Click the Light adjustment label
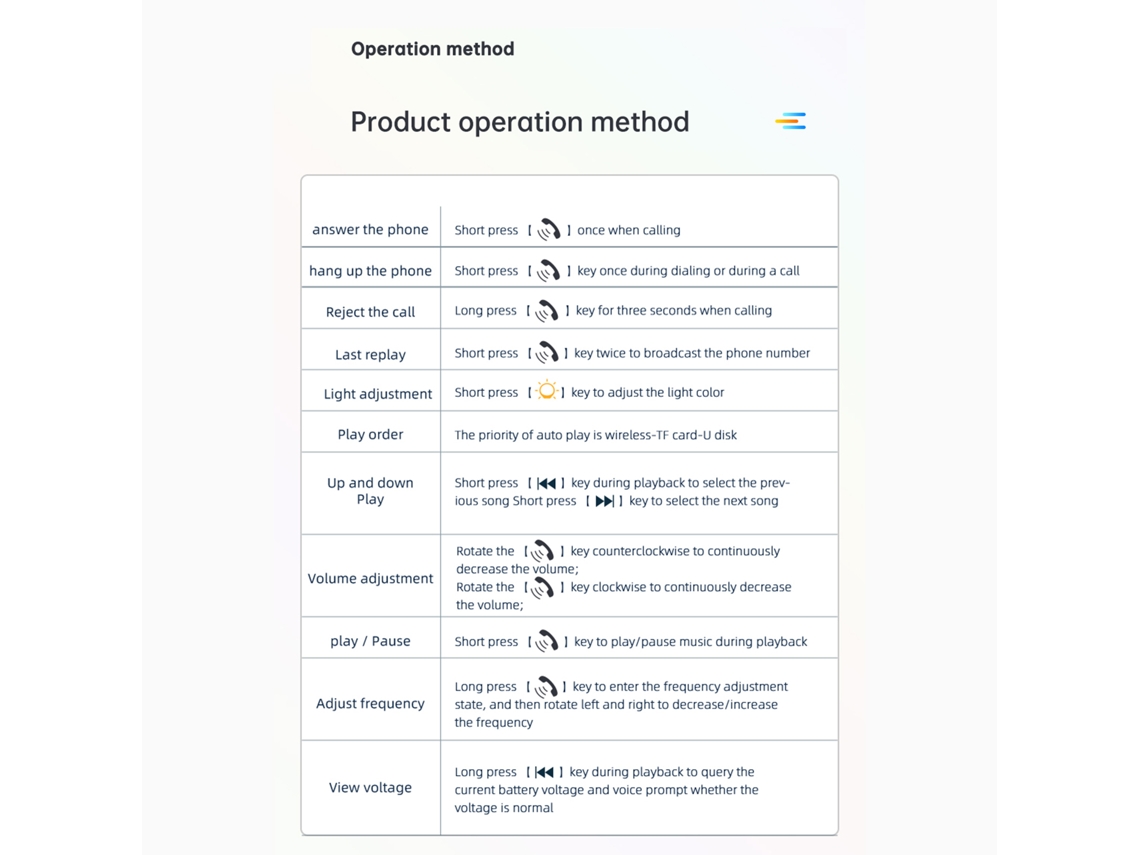The width and height of the screenshot is (1140, 855). click(378, 393)
